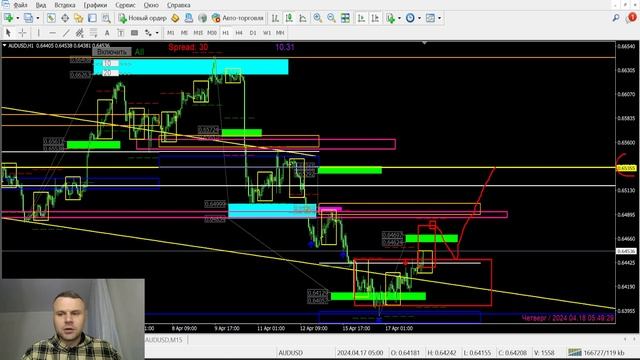Open the red notification badge icon

pos(632,18)
